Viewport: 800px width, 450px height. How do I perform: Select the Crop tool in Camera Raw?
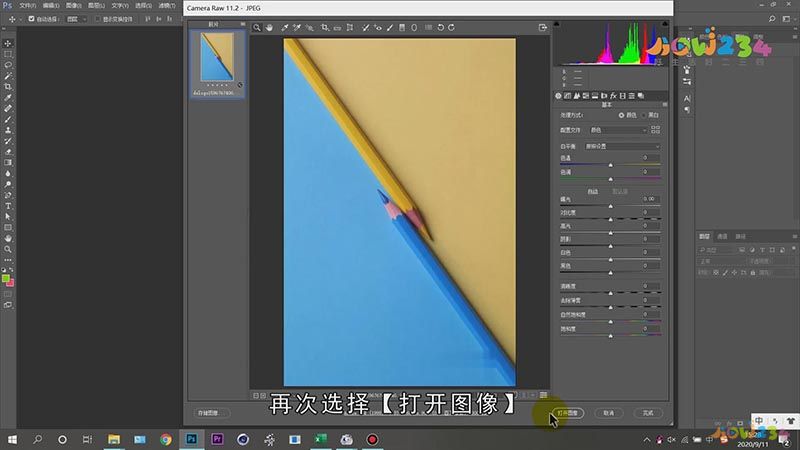324,28
